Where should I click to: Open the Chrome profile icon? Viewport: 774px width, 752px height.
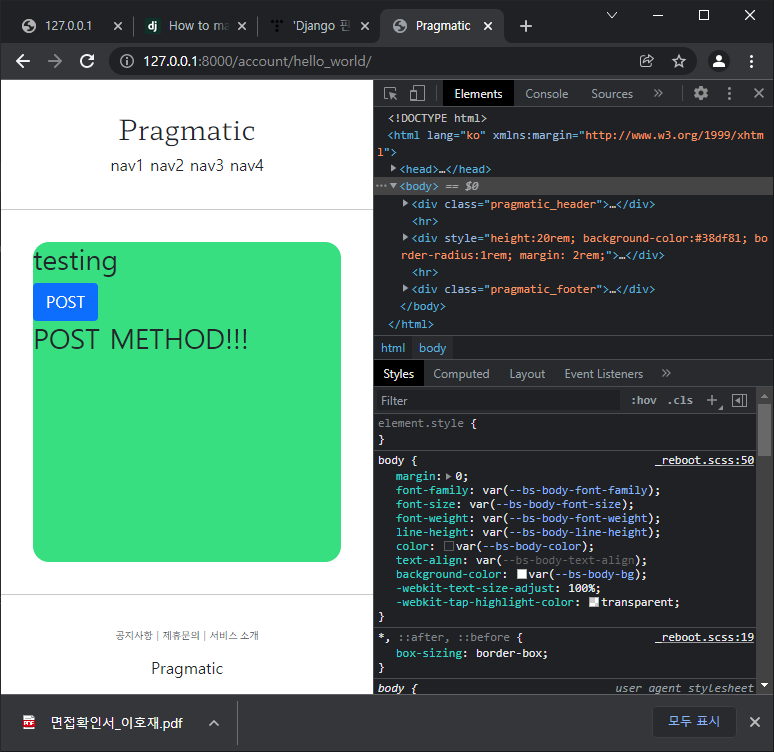(x=719, y=61)
